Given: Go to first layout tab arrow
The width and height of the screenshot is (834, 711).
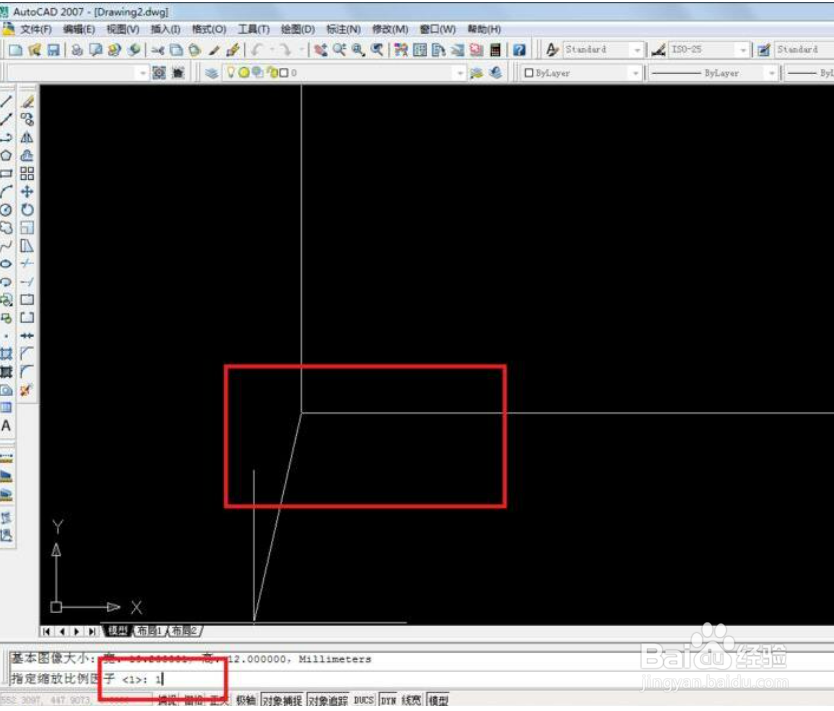Looking at the screenshot, I should [47, 631].
